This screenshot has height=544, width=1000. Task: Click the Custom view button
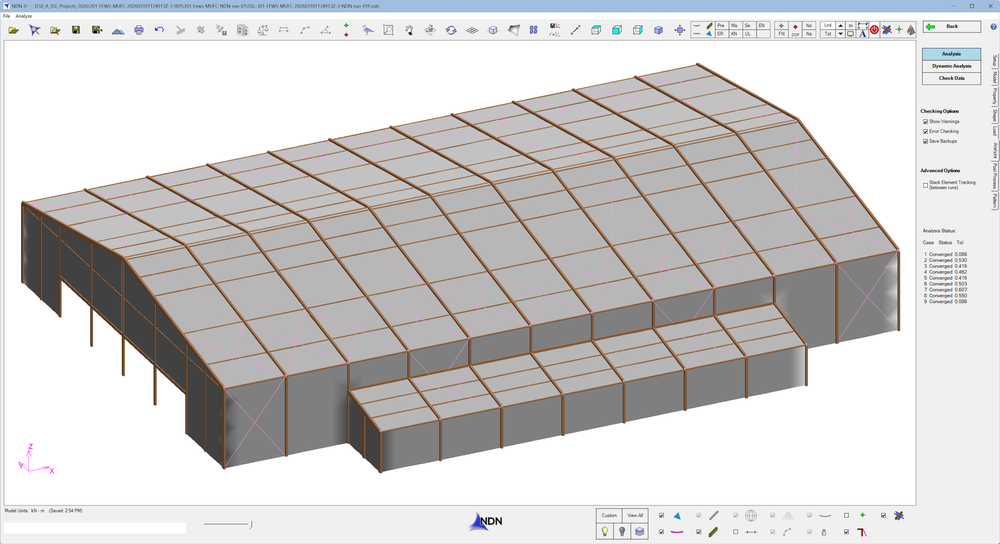point(609,515)
